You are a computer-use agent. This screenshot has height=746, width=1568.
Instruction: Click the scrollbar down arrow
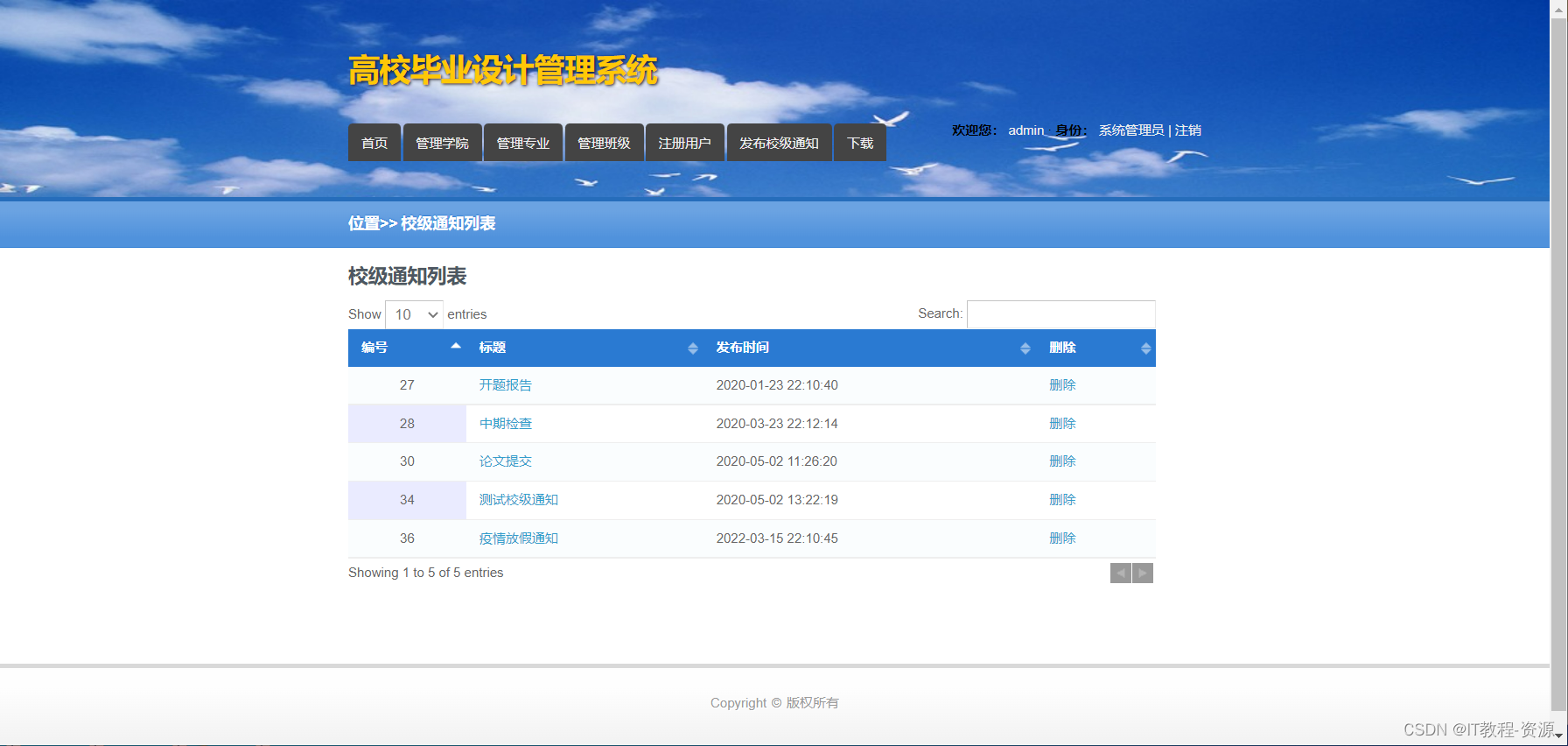click(x=1558, y=736)
